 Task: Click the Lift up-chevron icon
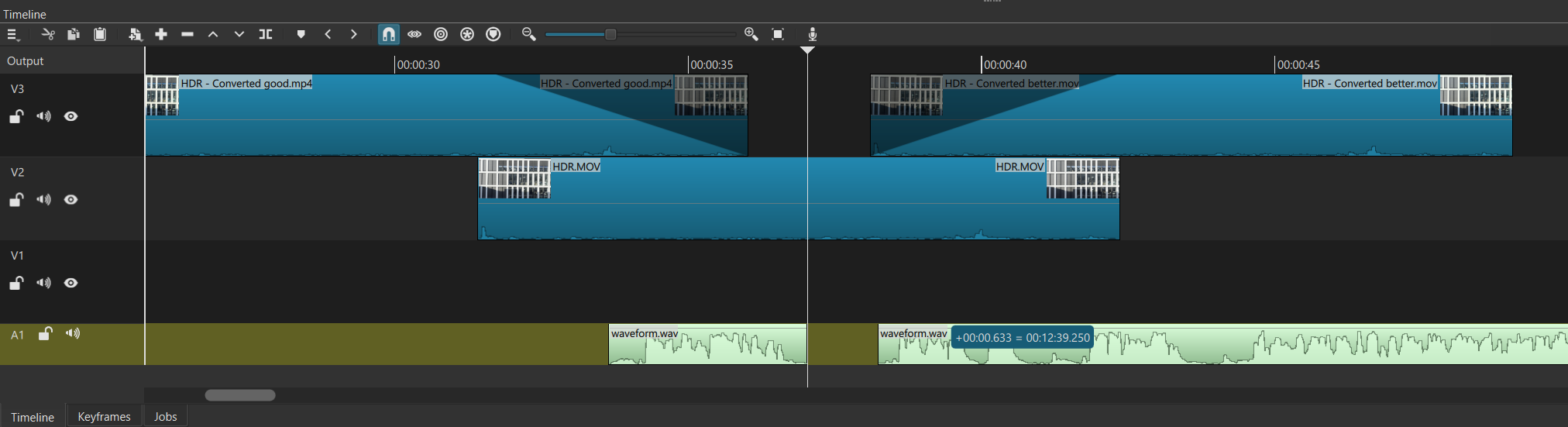(213, 34)
